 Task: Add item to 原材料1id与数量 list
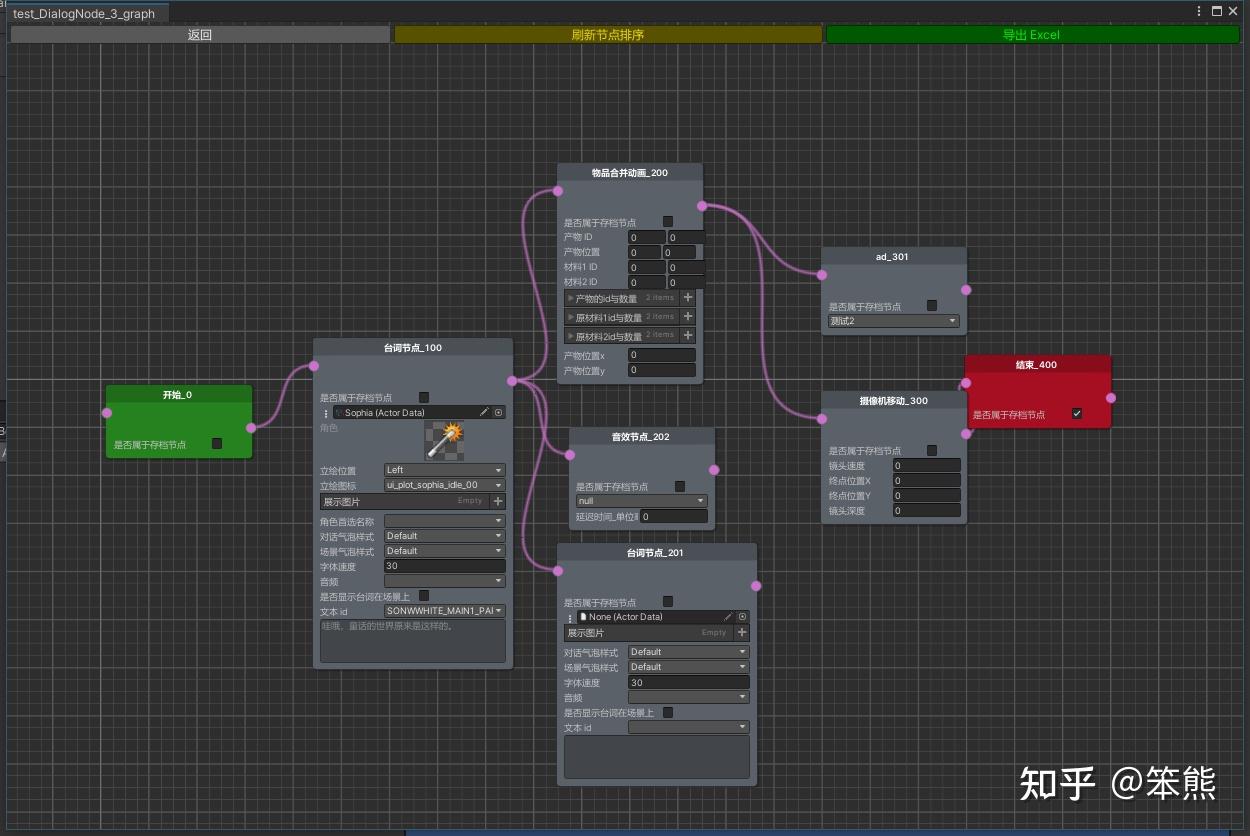[688, 316]
